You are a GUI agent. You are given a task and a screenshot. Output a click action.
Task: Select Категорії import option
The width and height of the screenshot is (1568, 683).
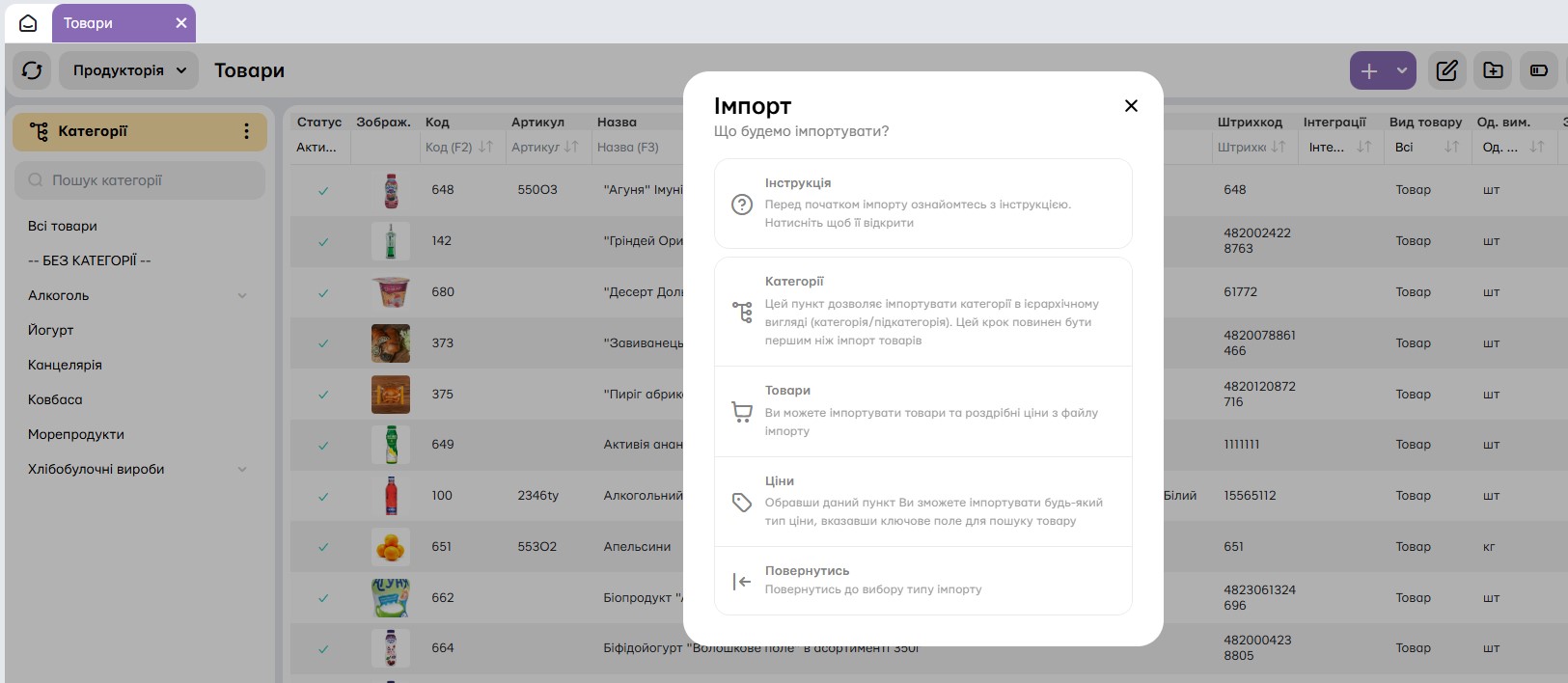point(922,312)
